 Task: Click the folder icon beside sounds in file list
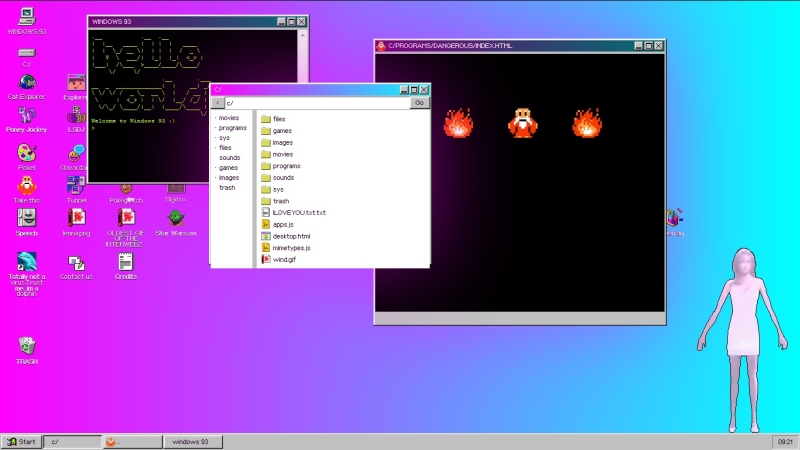click(x=266, y=178)
